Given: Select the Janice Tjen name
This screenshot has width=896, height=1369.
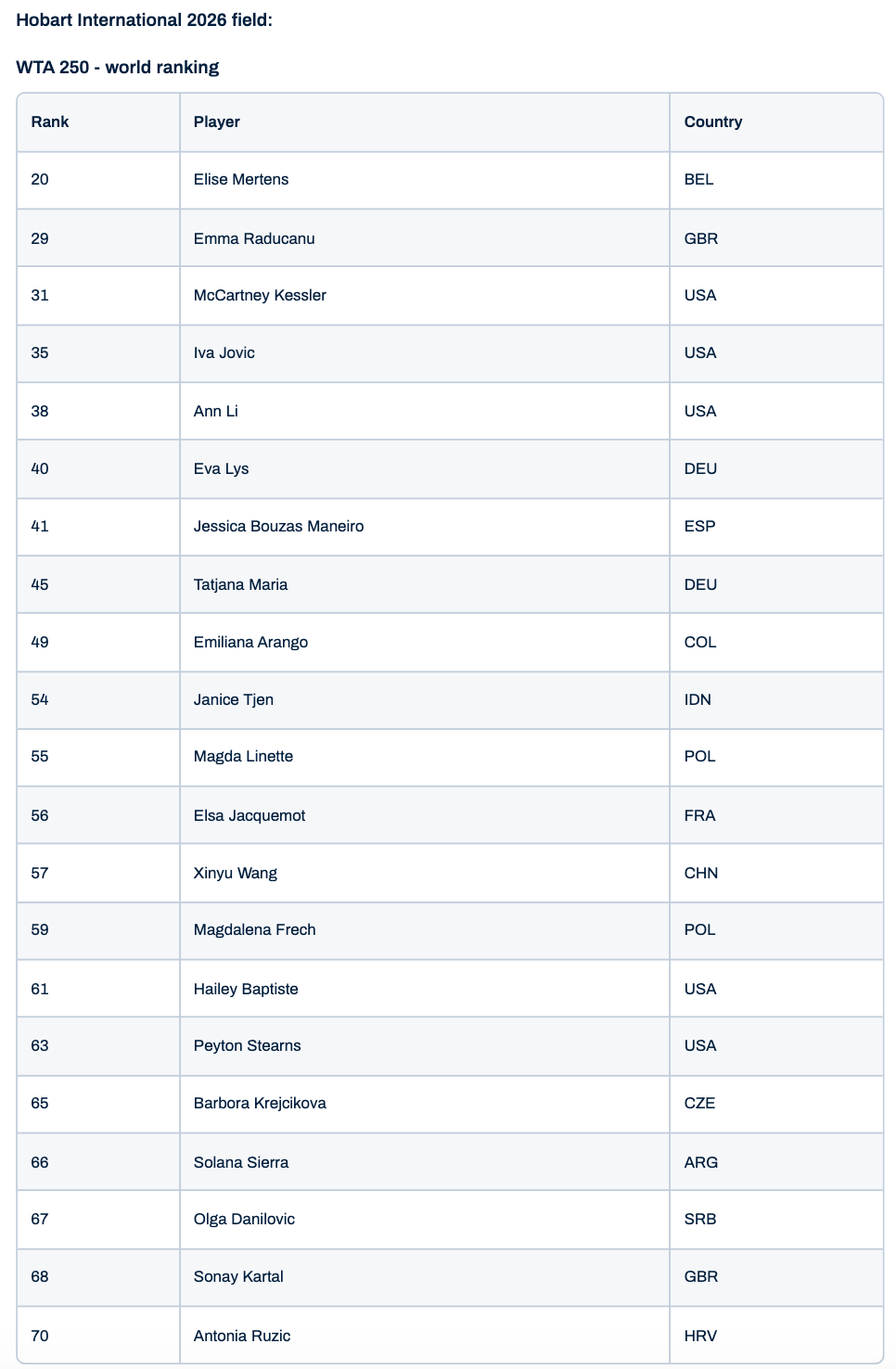Looking at the screenshot, I should pyautogui.click(x=233, y=700).
